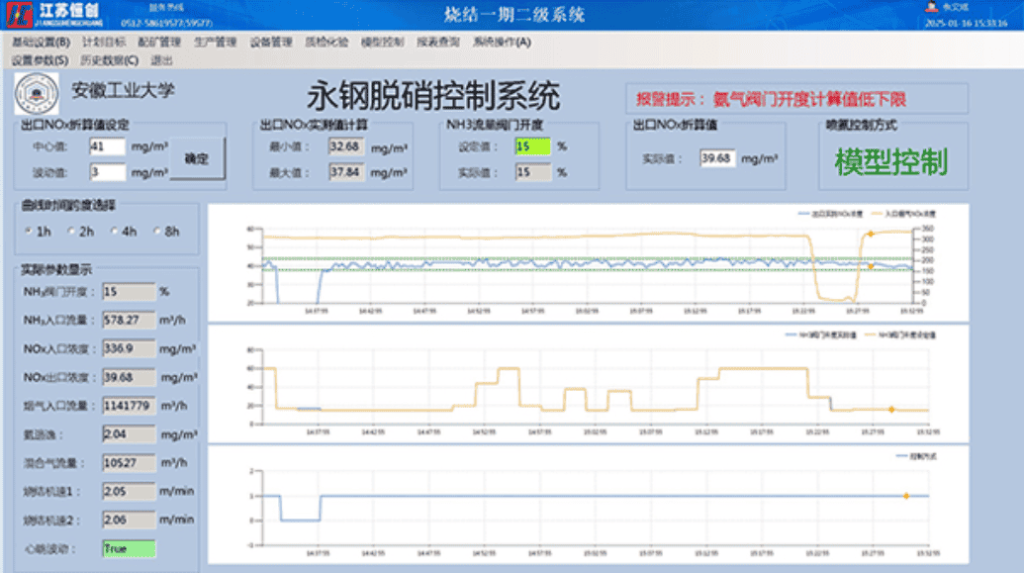Click the orange marker on the control mode chart

[906, 496]
